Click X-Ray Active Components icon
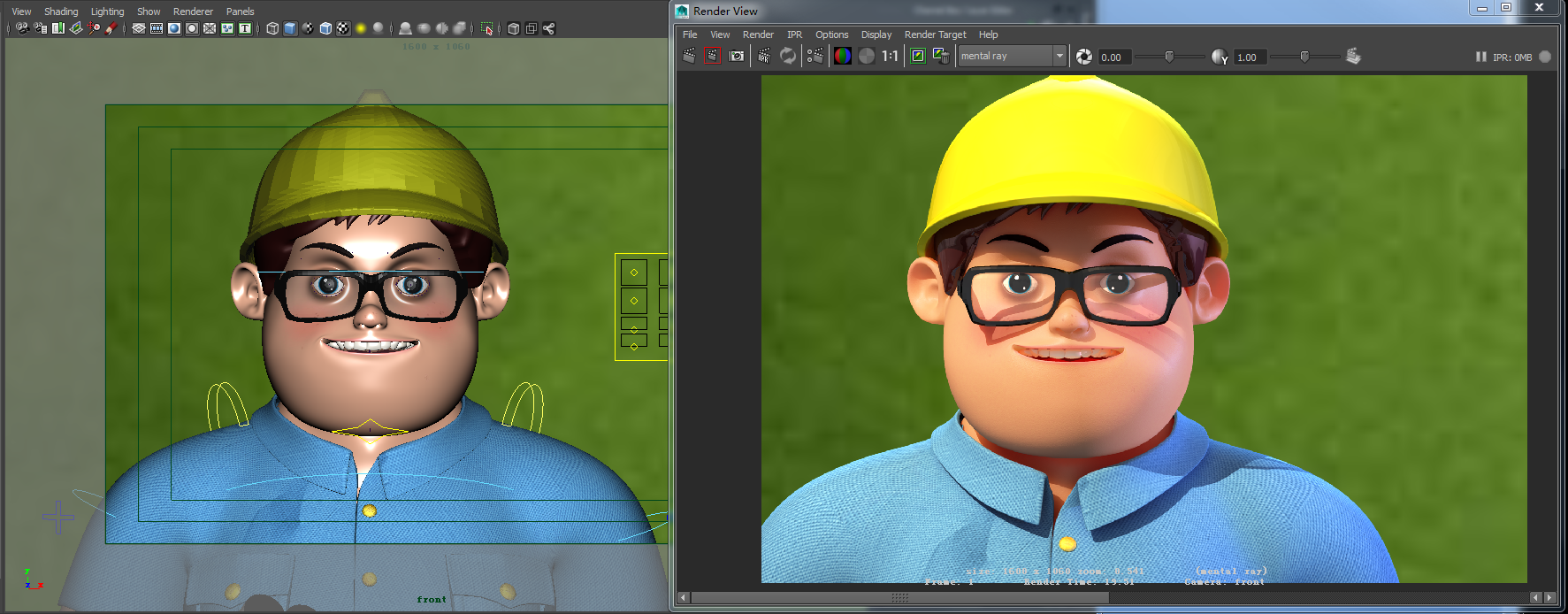Viewport: 1568px width, 614px height. coord(531,28)
